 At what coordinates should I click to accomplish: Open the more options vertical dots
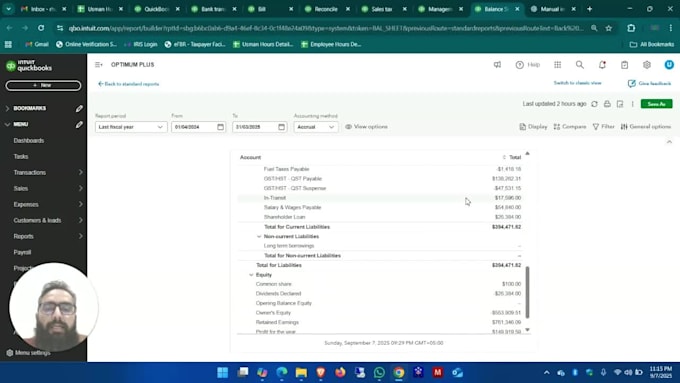coord(632,104)
